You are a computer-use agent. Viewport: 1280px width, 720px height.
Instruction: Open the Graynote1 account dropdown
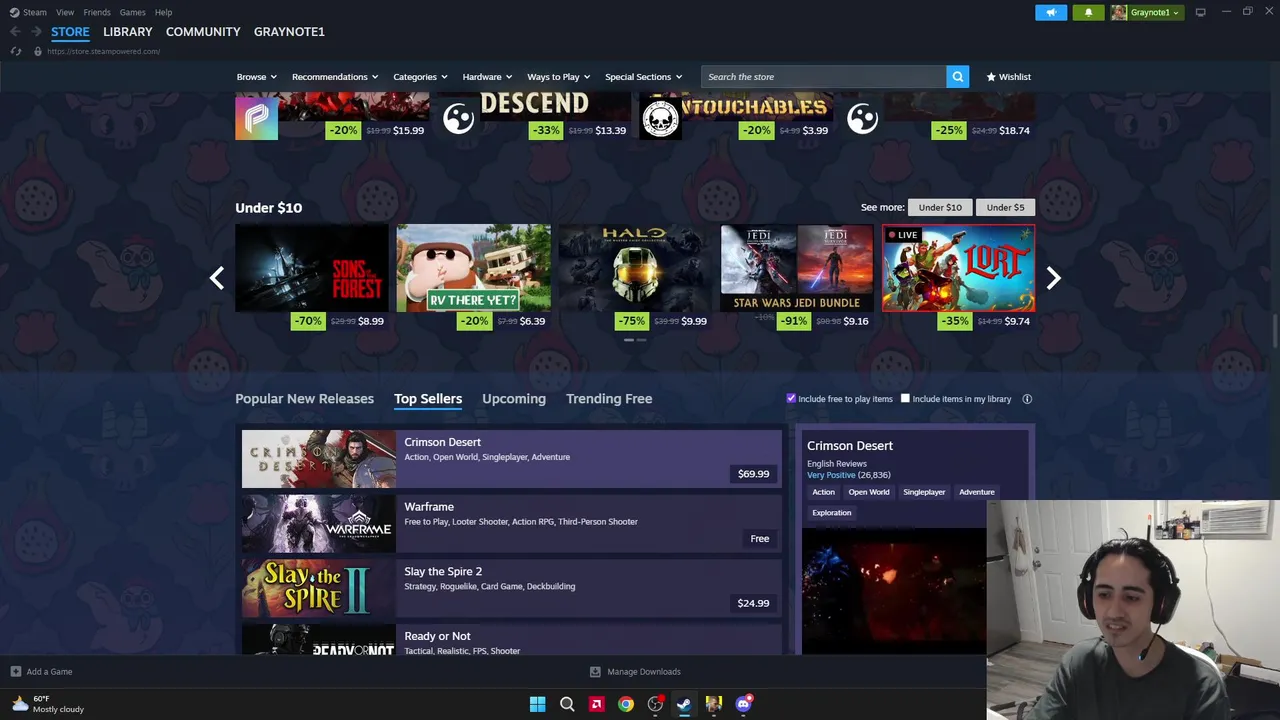1146,12
